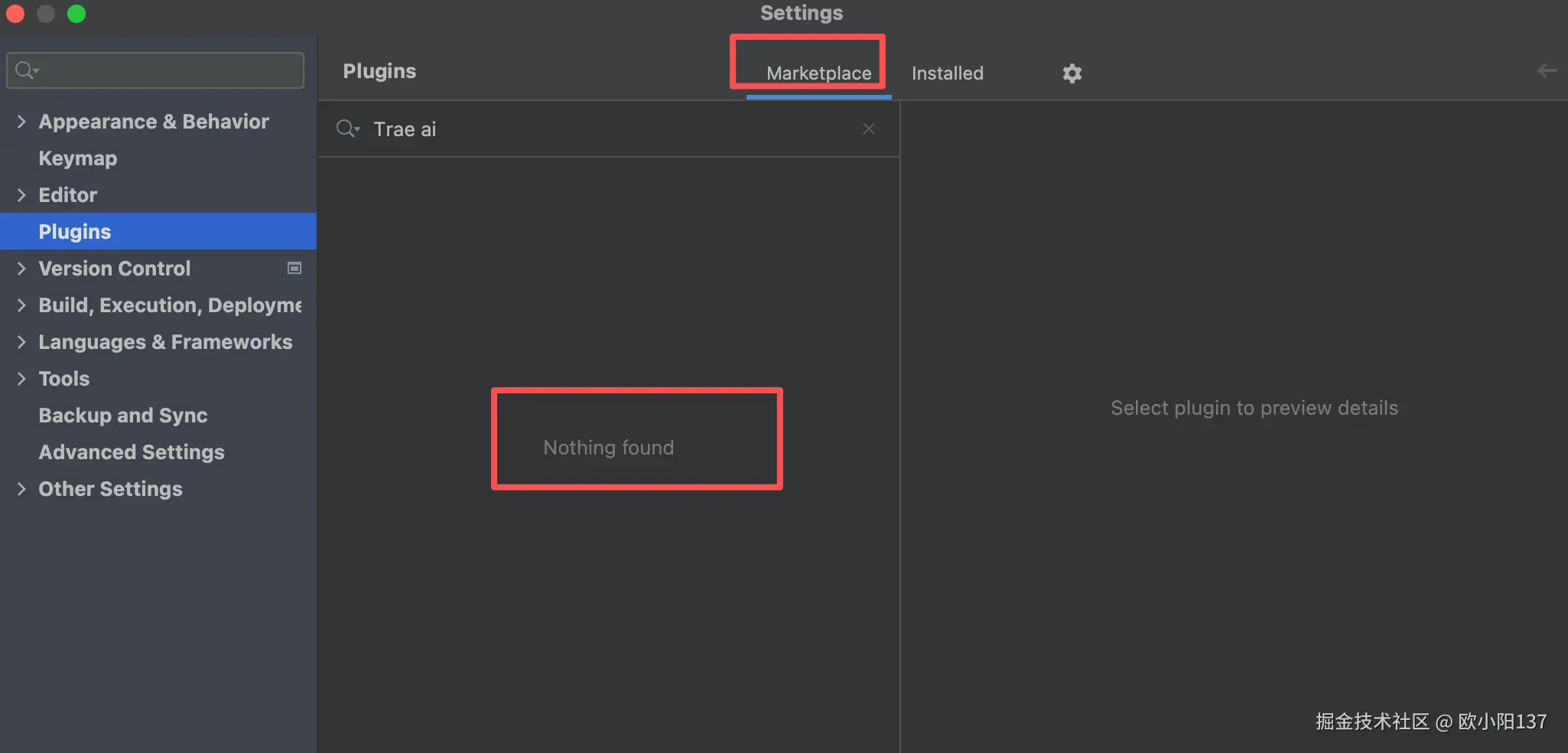Switch to the Installed tab
Screen dimensions: 1568x753
click(x=947, y=73)
